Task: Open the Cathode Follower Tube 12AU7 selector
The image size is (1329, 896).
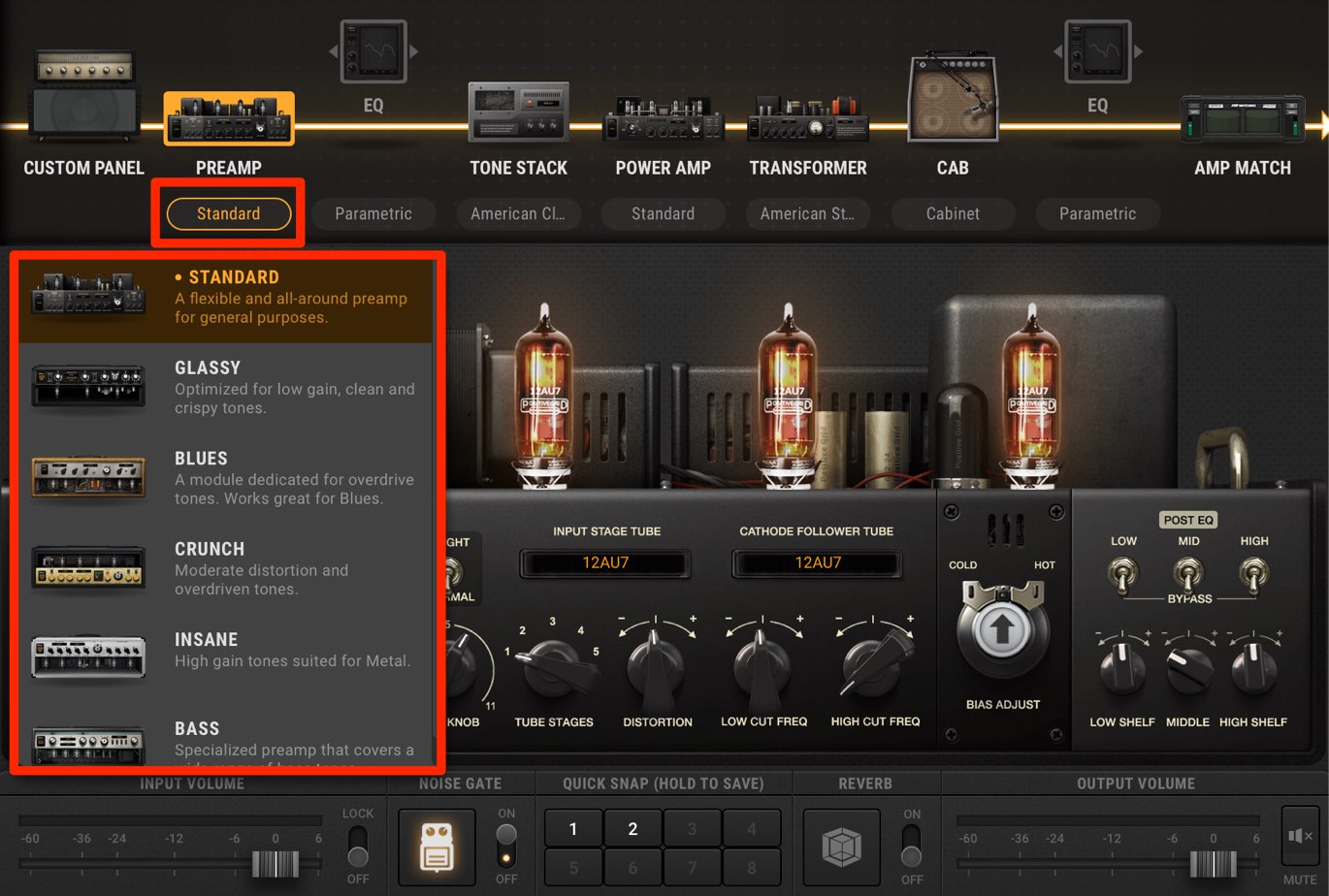Action: (818, 562)
